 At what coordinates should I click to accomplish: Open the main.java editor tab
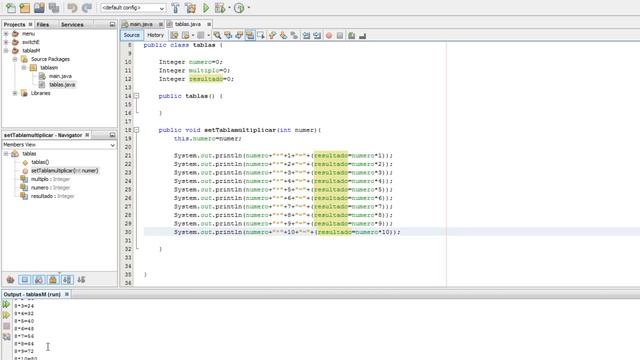click(x=141, y=24)
